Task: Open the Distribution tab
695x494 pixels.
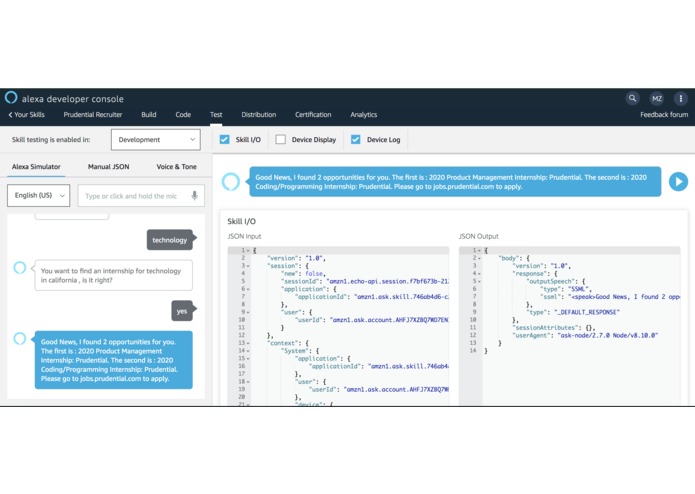Action: click(x=258, y=115)
